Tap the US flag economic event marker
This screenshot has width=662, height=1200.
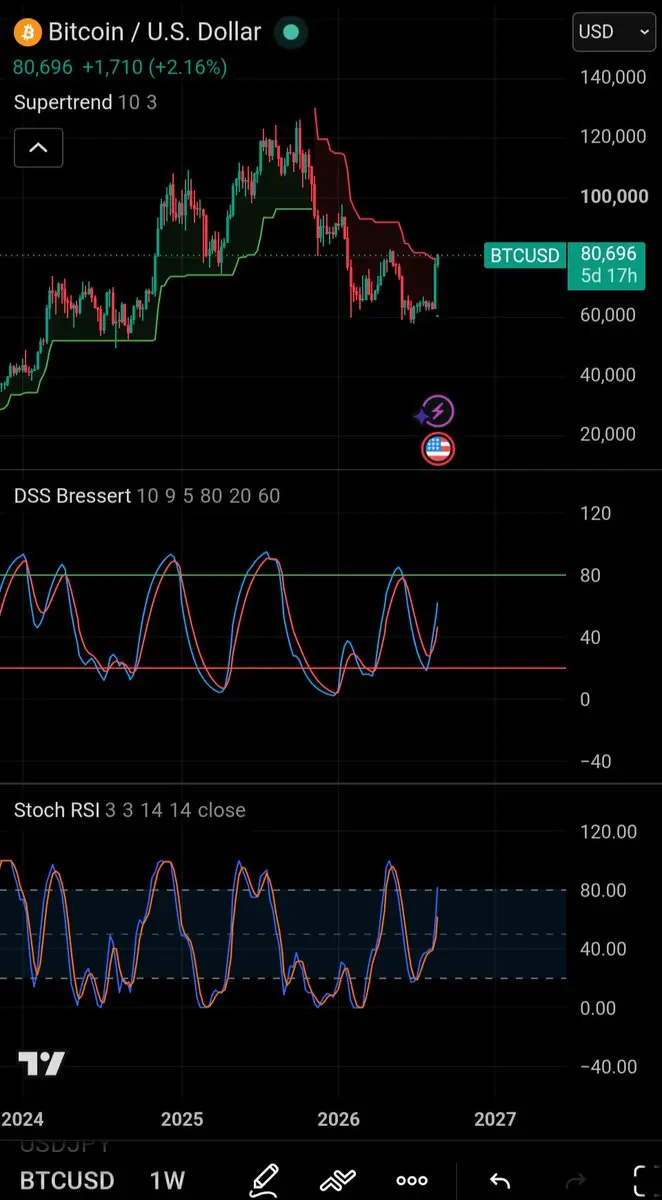tap(438, 449)
